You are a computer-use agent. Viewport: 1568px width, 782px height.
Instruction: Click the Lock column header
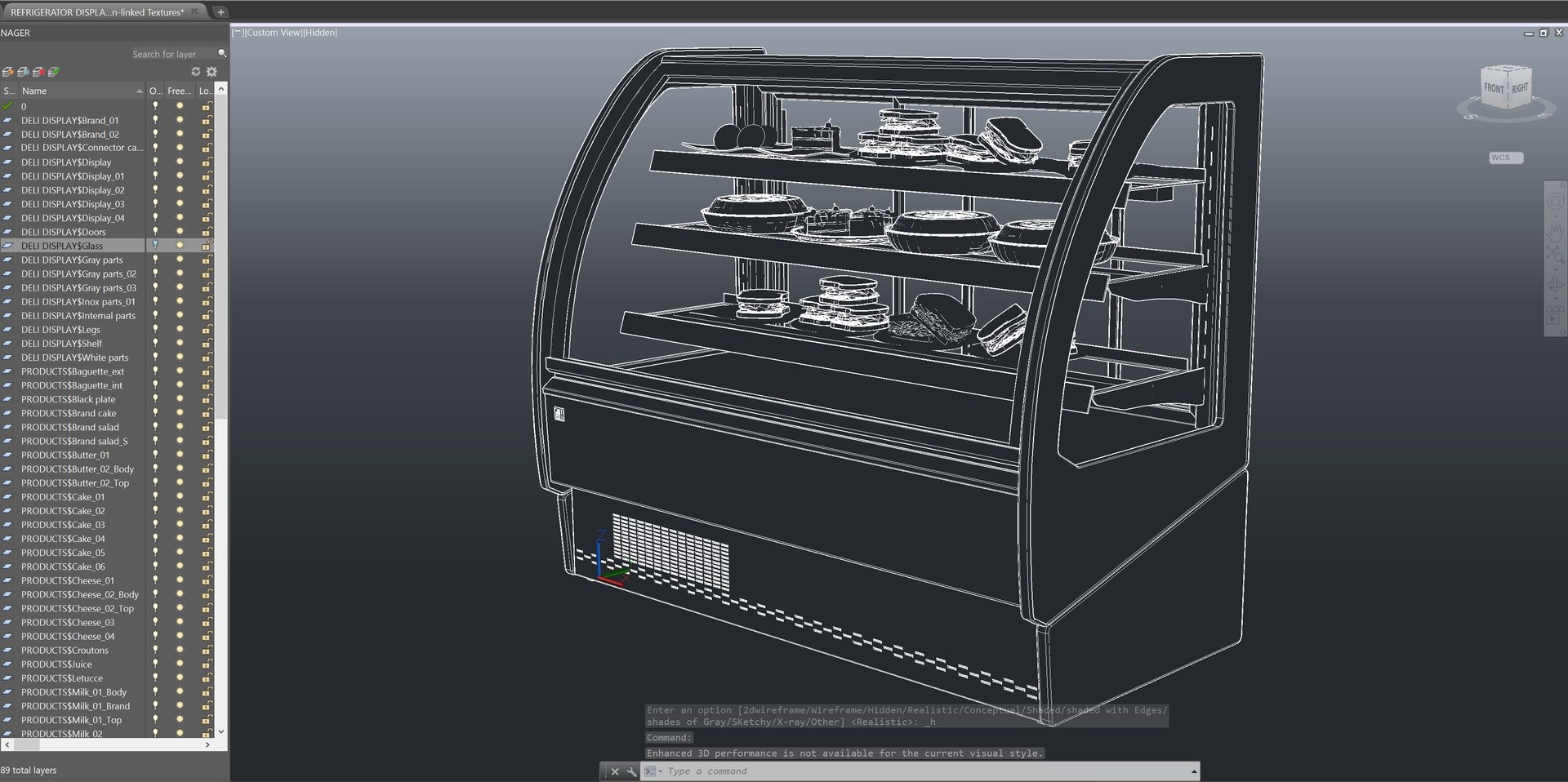[205, 91]
